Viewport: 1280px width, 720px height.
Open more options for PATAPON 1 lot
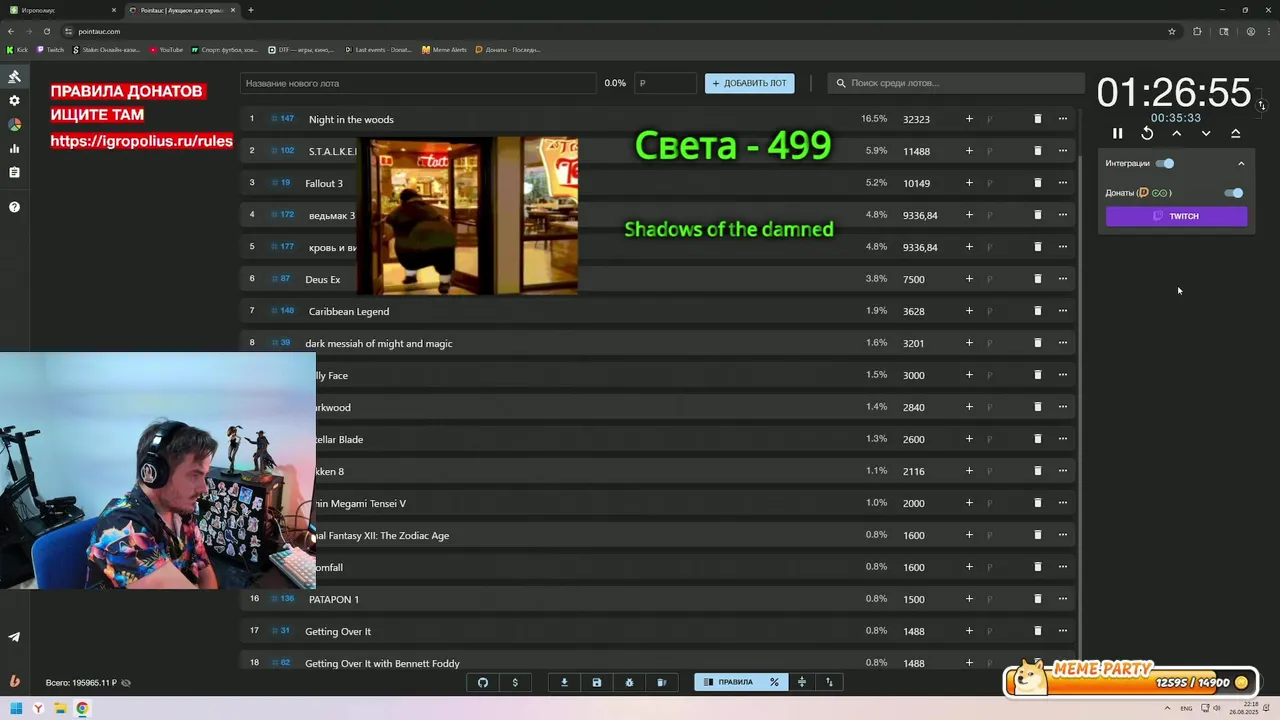point(1062,599)
